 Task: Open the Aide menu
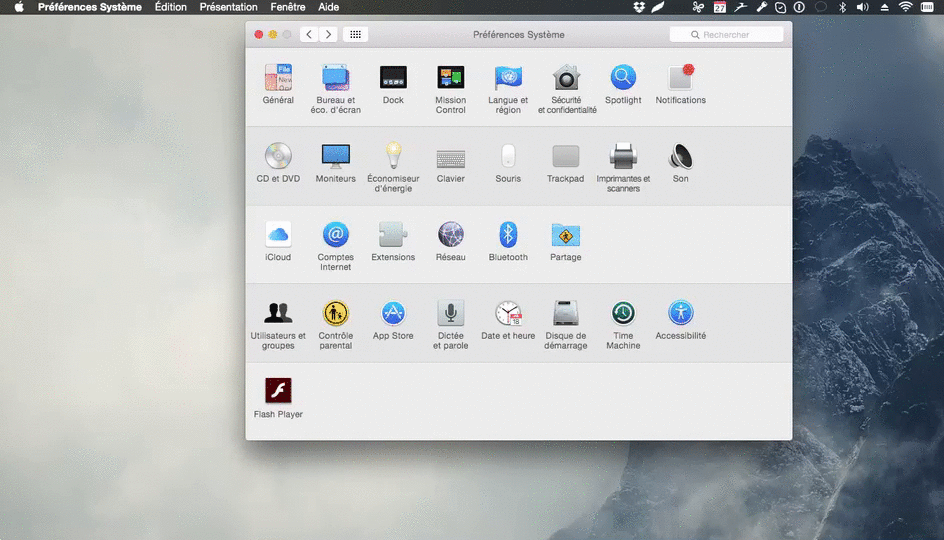pos(328,7)
